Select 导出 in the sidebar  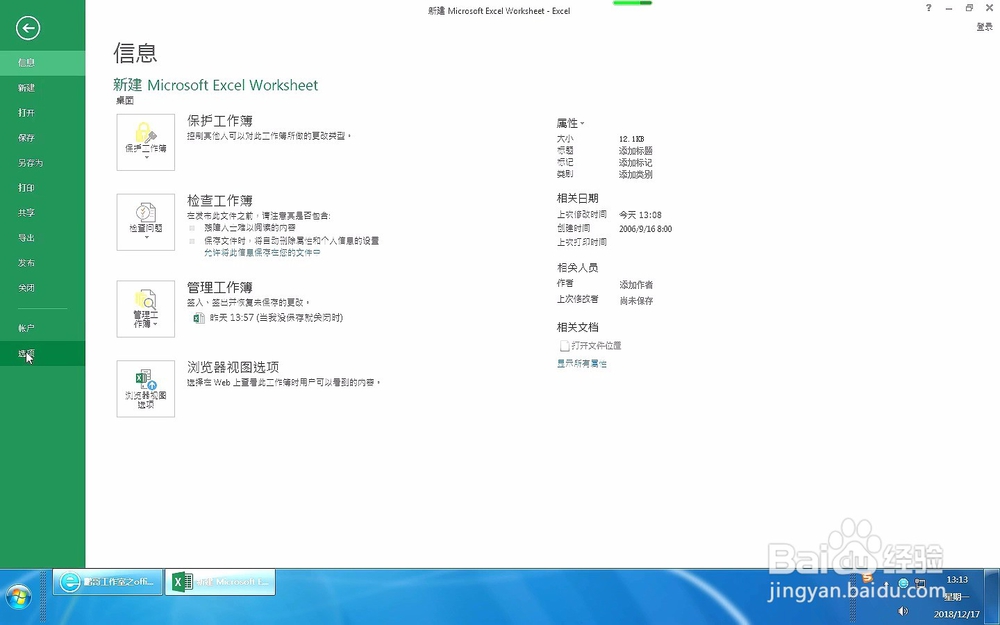[42, 237]
